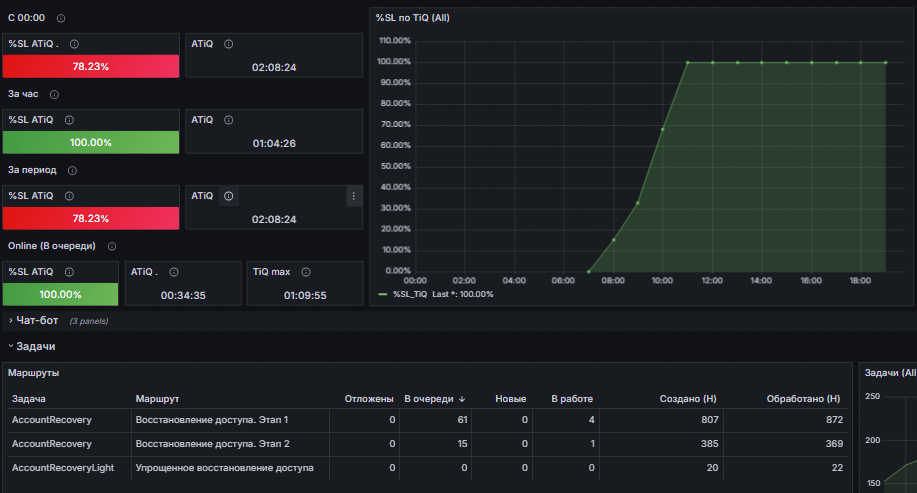This screenshot has width=917, height=493.
Task: Click the 'Обработано (Н)' column header
Action: 804,399
